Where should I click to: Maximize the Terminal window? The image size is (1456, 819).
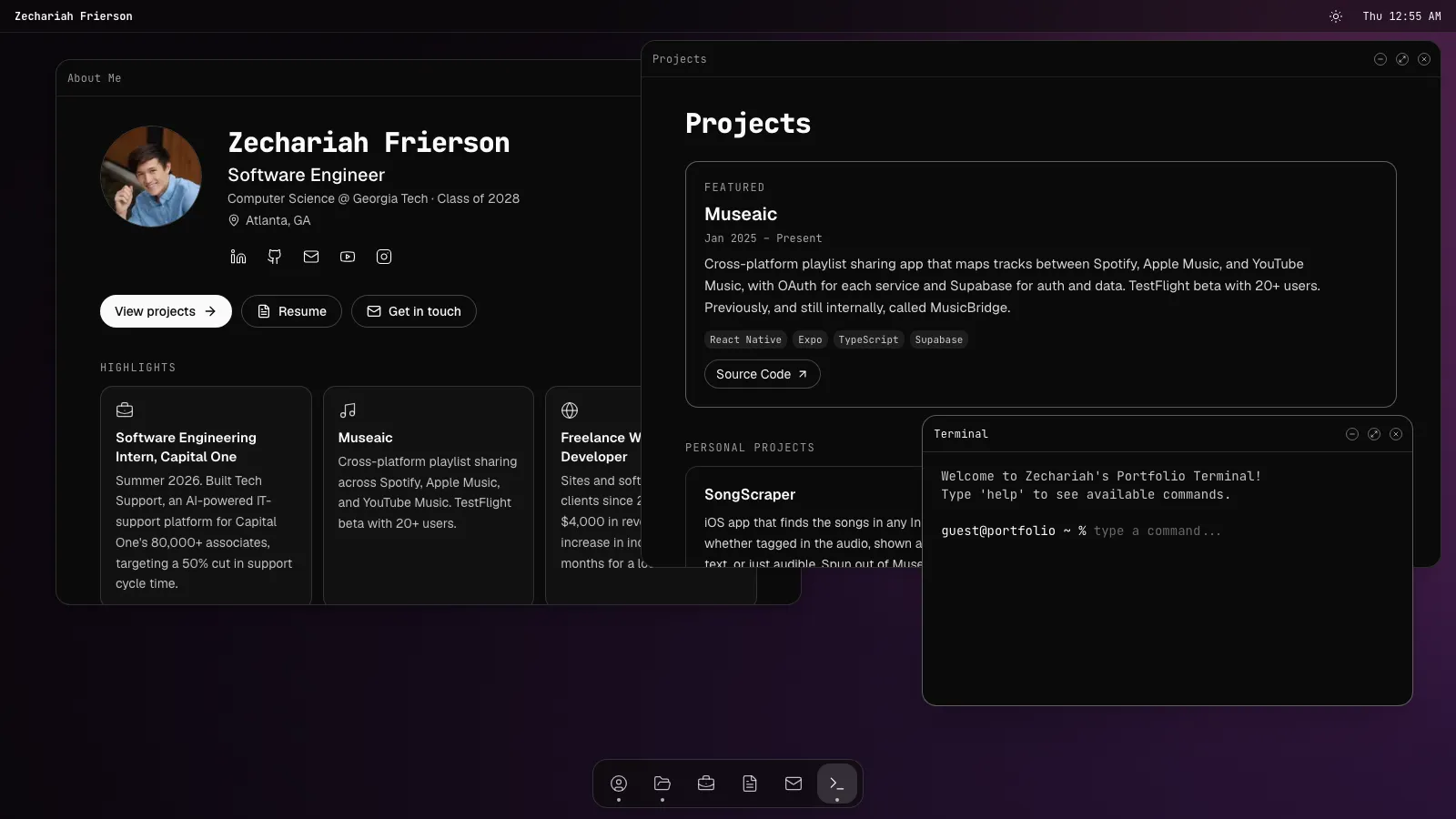(x=1374, y=434)
